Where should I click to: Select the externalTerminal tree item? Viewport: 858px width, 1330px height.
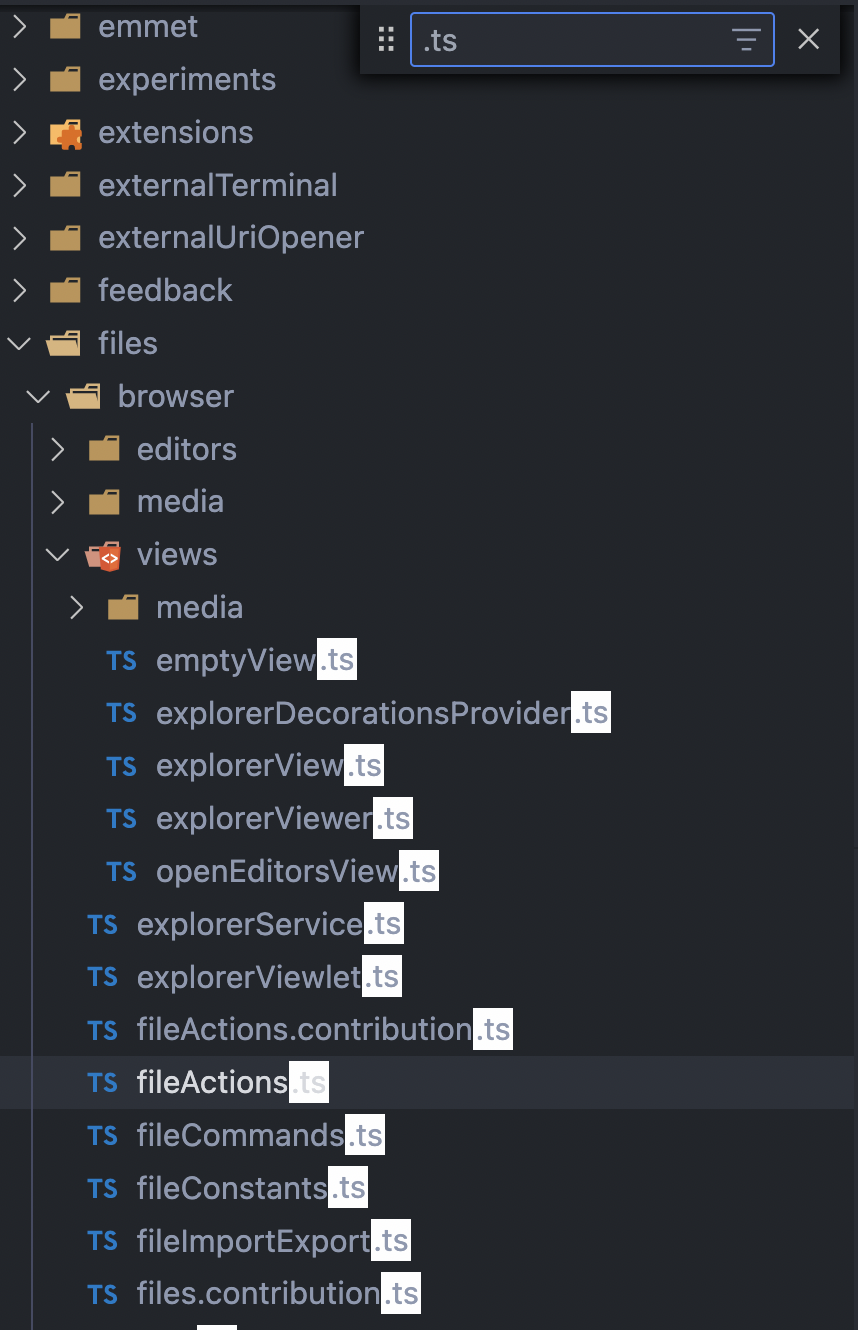(217, 185)
